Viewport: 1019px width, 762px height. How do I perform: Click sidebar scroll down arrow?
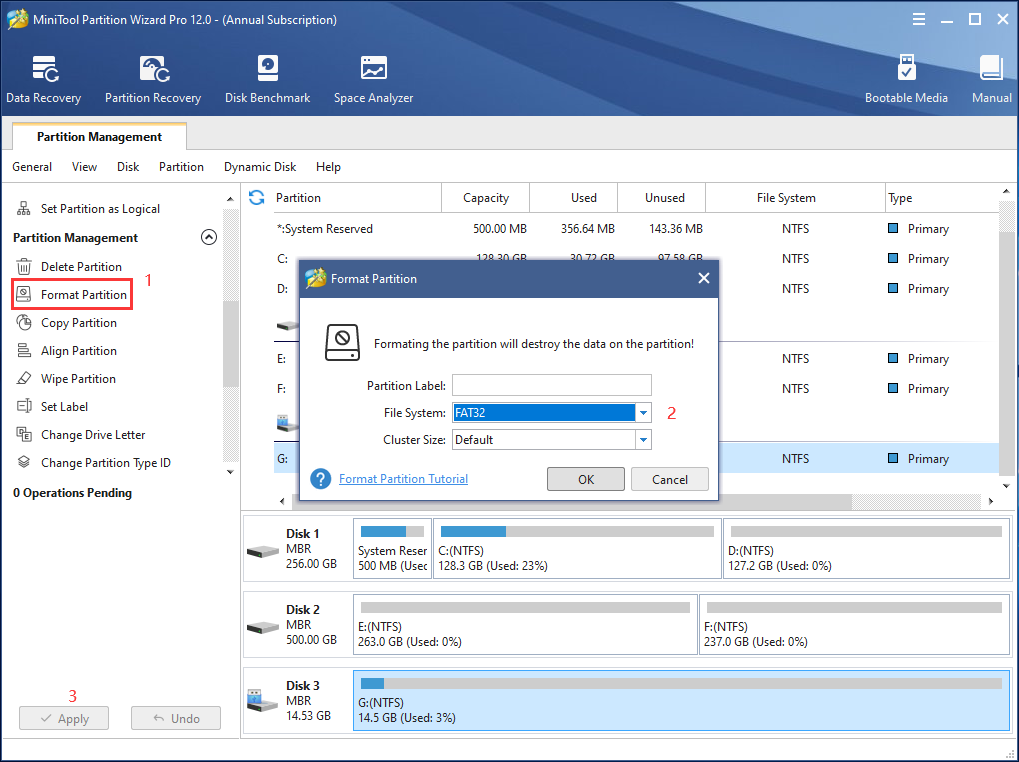click(230, 472)
